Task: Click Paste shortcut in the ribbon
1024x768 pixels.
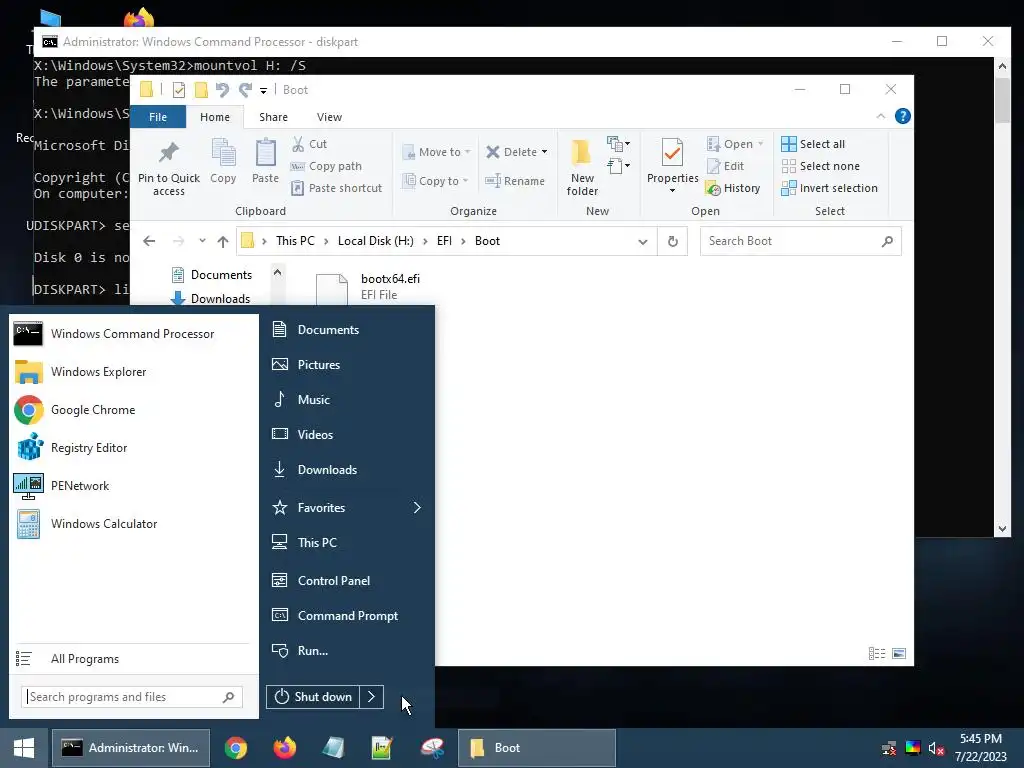Action: [336, 188]
